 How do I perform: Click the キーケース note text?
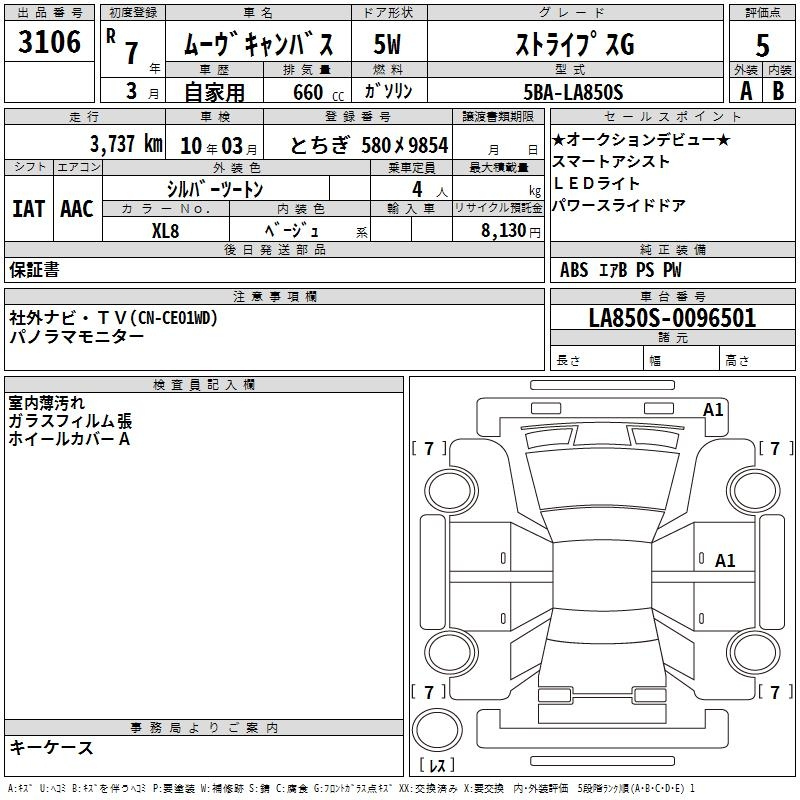point(52,747)
